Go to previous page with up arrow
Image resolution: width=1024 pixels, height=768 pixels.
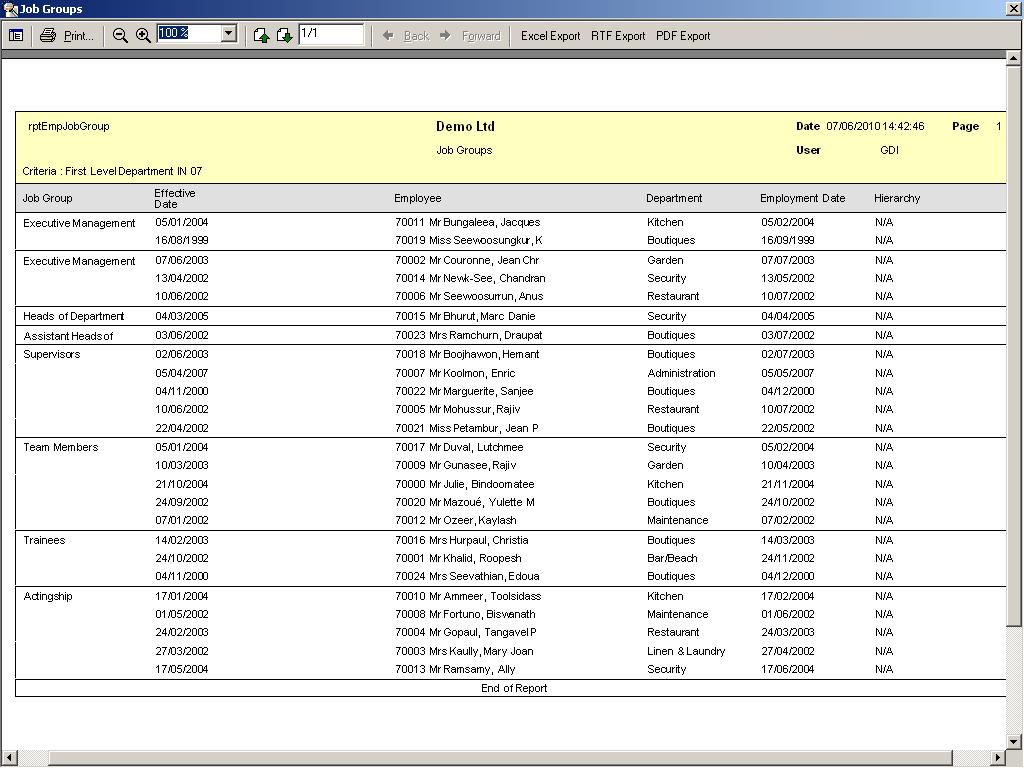tap(261, 35)
